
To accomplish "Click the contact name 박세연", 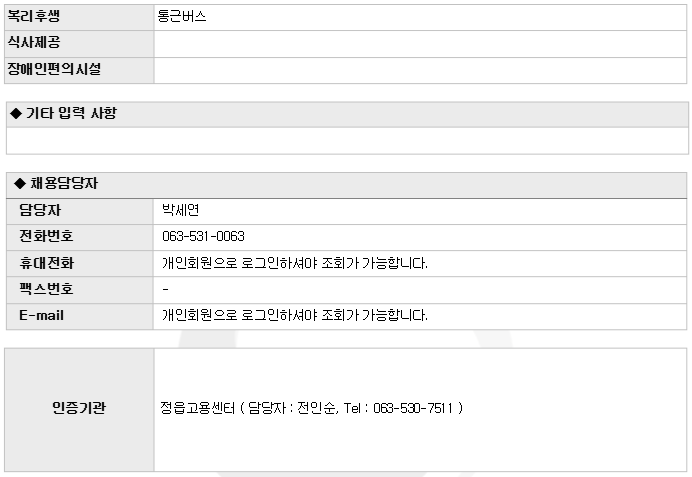I will pos(181,210).
